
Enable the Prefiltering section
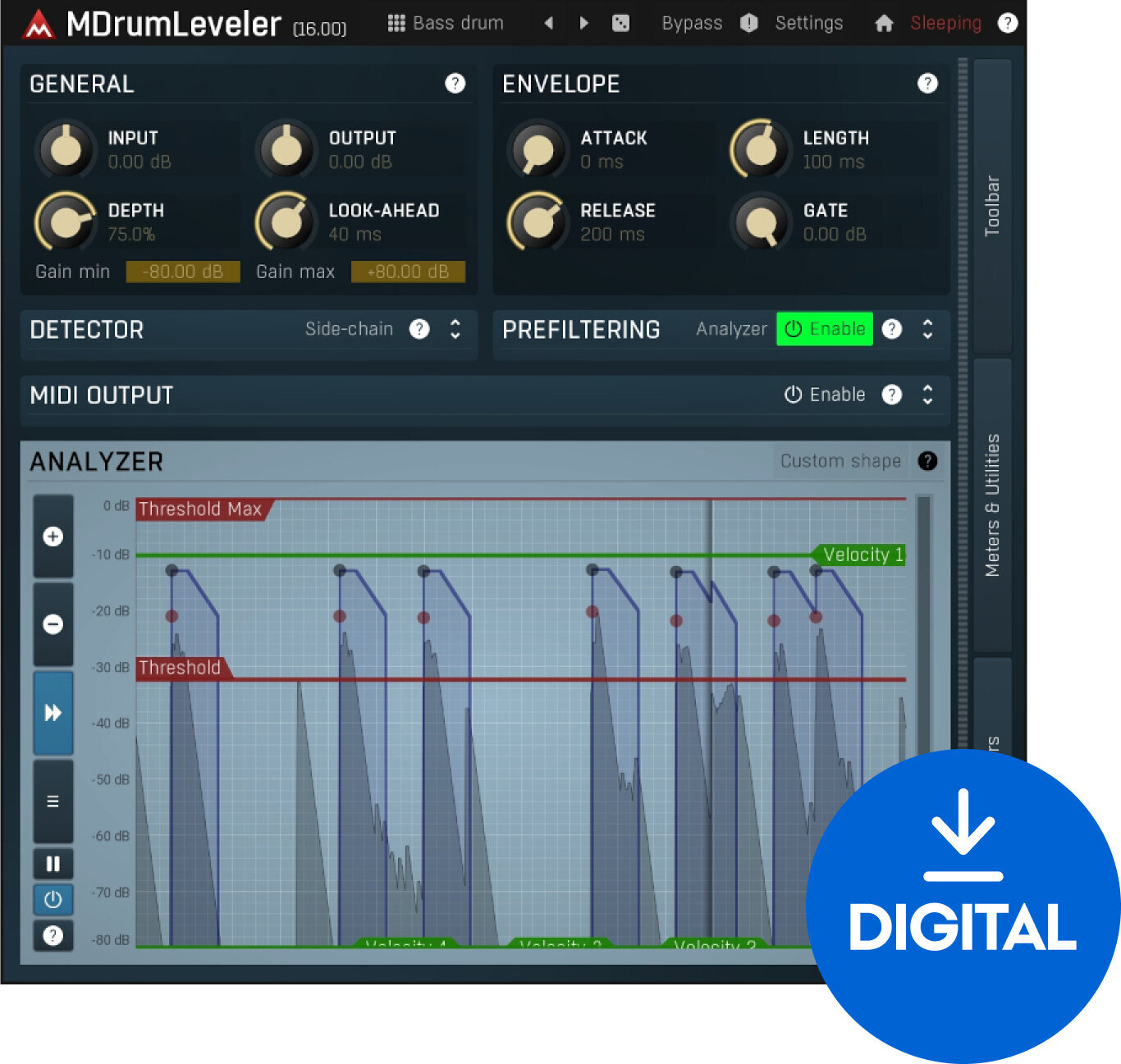[x=824, y=328]
